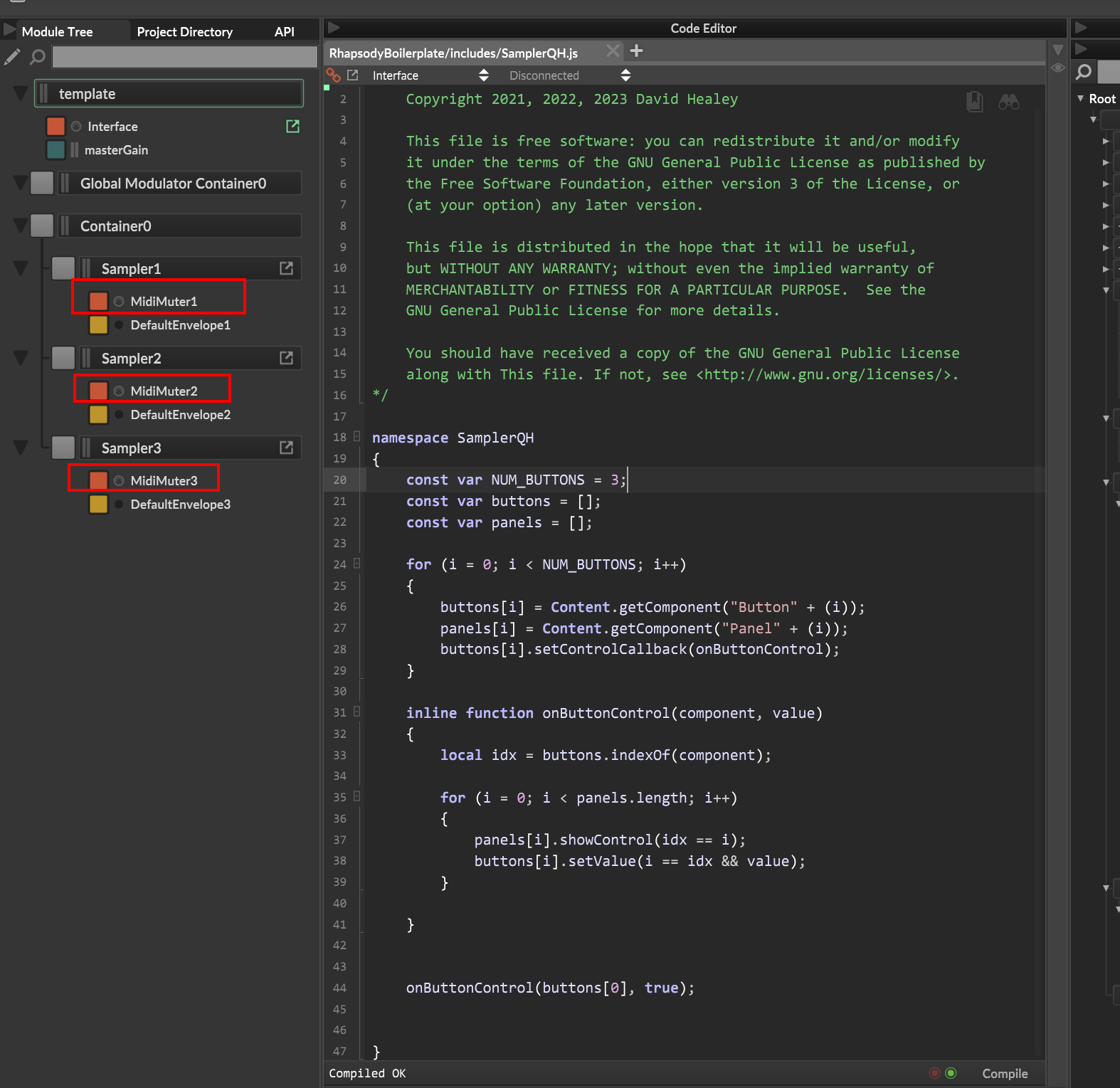Screen dimensions: 1120x1088
Task: Add a new editor tab with plus icon
Action: pos(636,51)
